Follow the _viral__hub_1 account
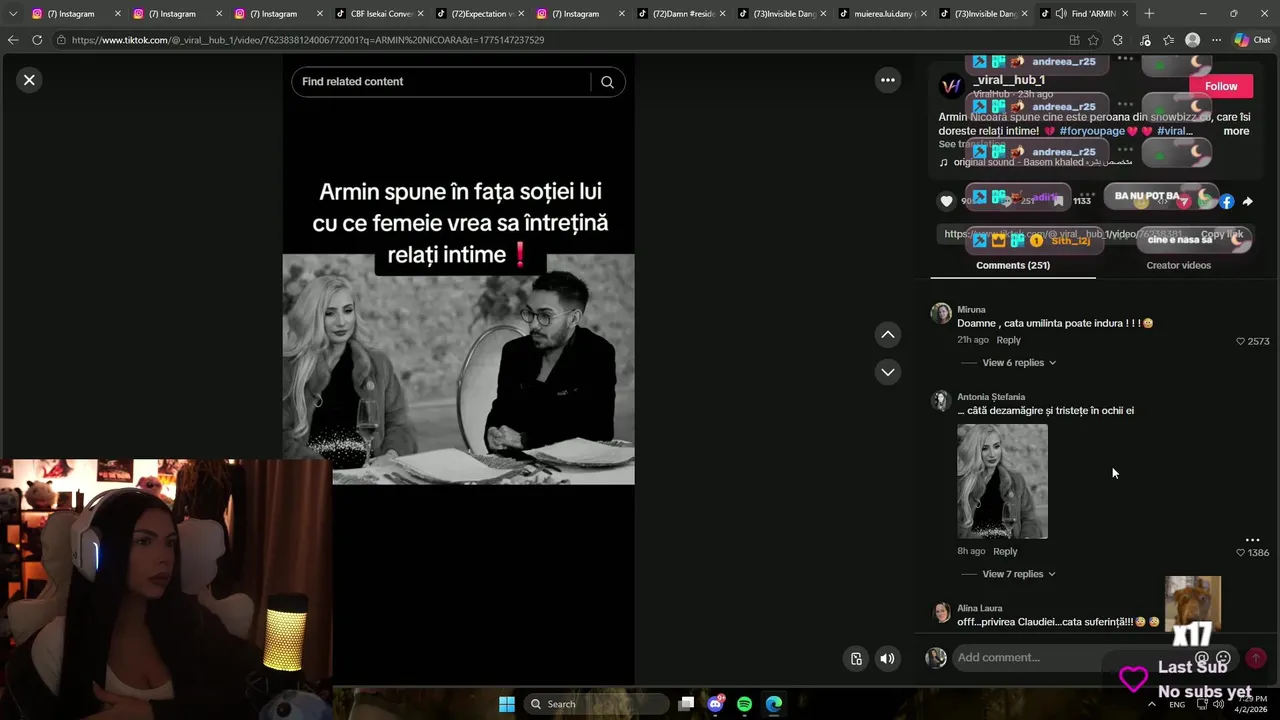 pyautogui.click(x=1221, y=86)
